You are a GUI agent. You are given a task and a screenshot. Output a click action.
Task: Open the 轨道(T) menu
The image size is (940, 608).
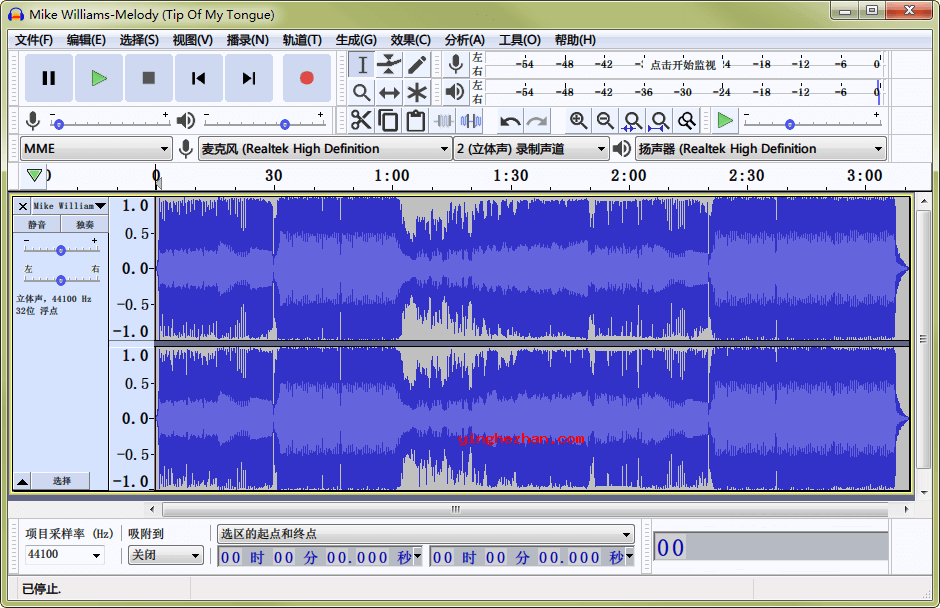click(x=302, y=40)
